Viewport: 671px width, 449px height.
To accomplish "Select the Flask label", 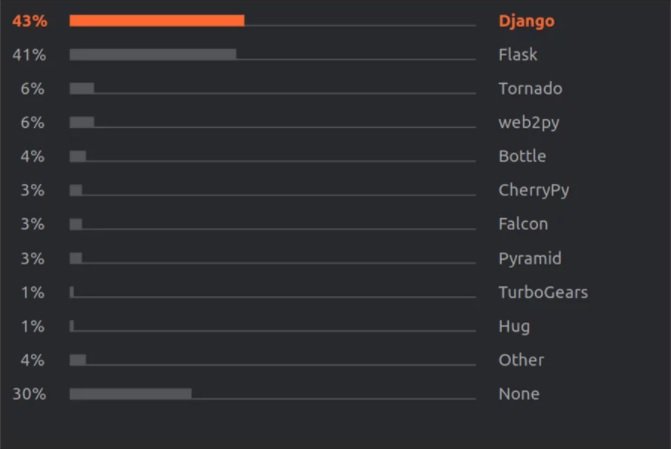I will tap(518, 55).
